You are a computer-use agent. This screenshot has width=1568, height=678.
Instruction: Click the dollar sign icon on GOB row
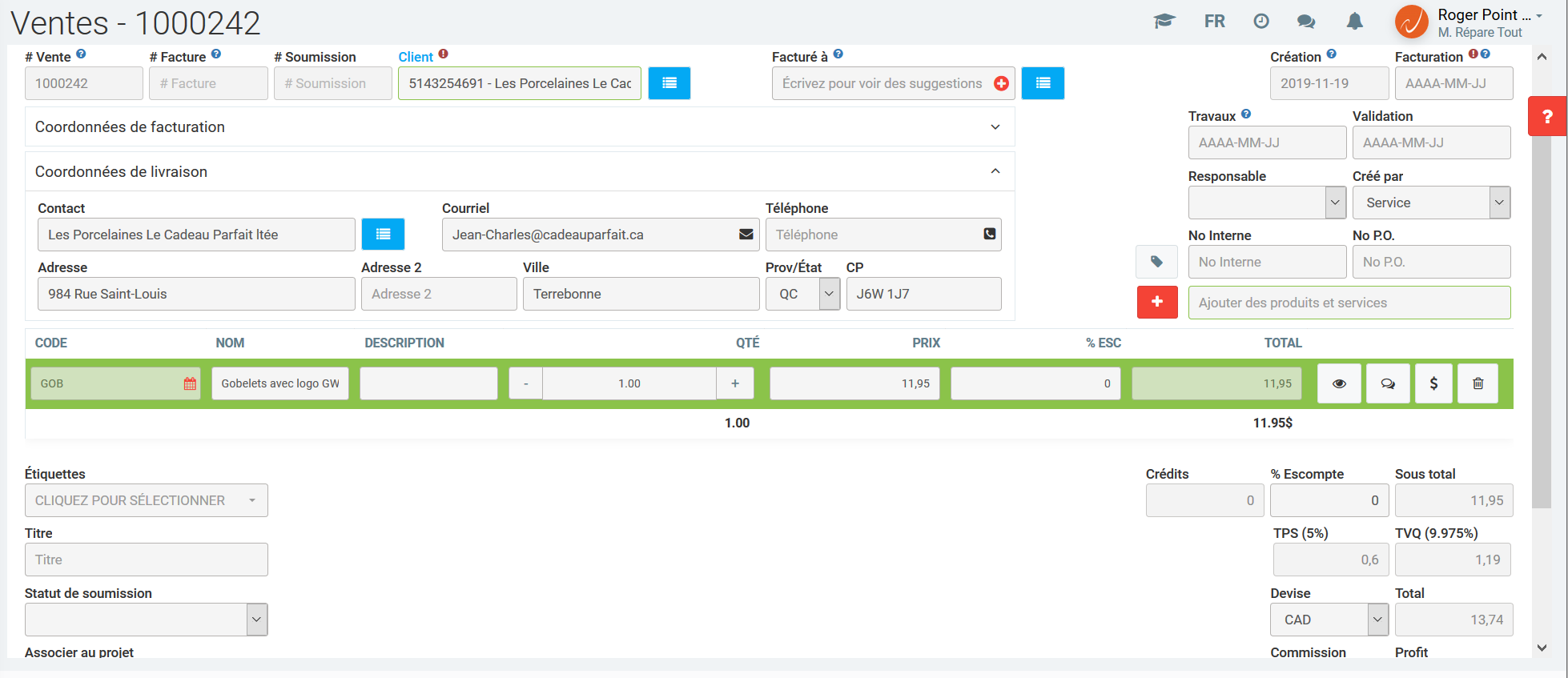click(x=1433, y=383)
